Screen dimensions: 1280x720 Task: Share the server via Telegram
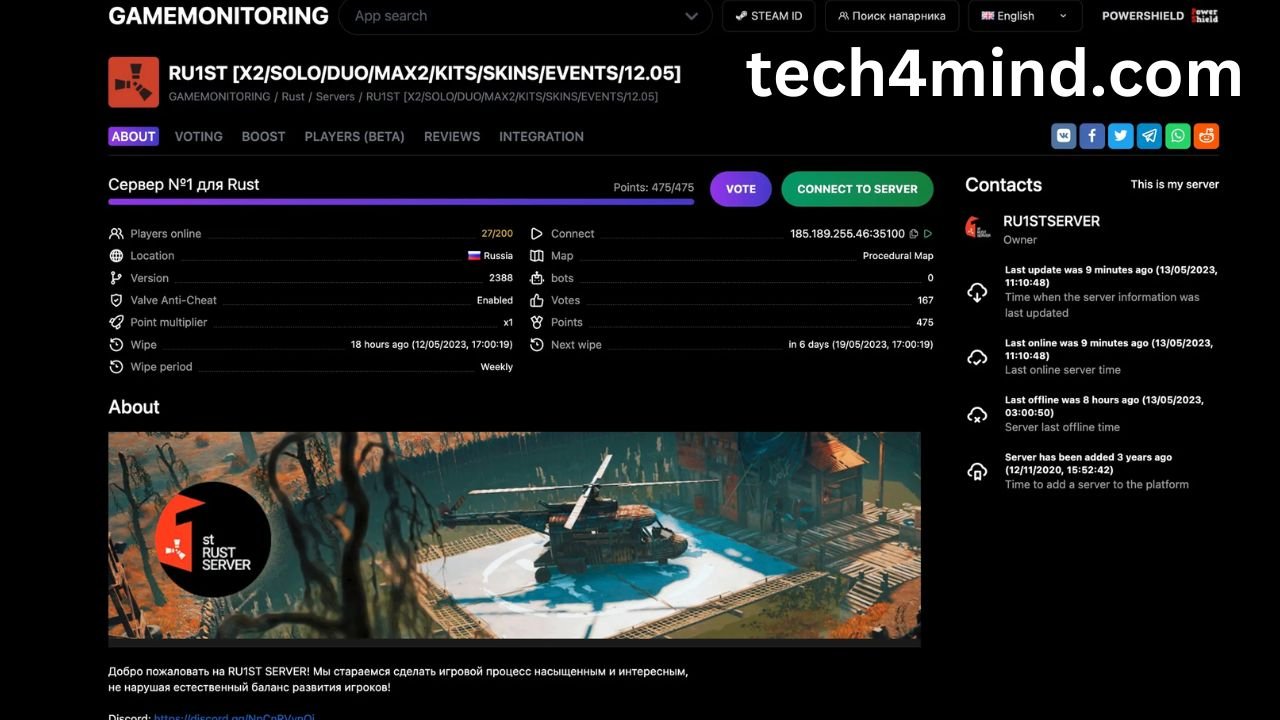click(1150, 136)
